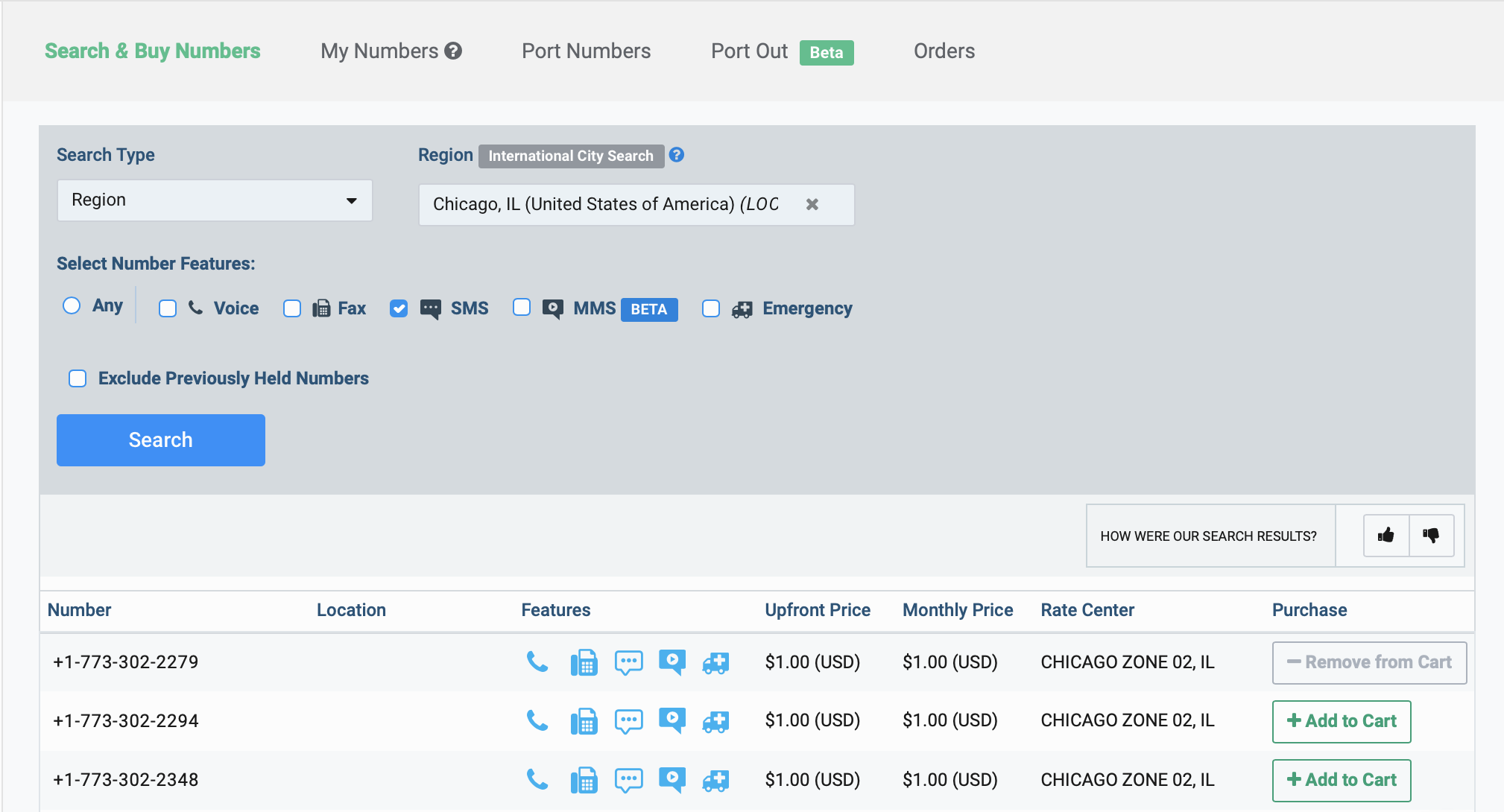
Task: Remove +1-773-302-2279 from cart
Action: coord(1369,662)
